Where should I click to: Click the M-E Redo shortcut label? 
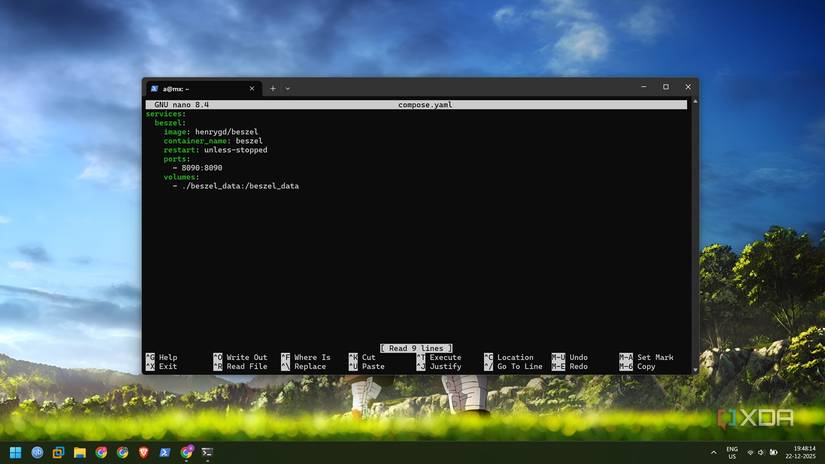click(570, 366)
